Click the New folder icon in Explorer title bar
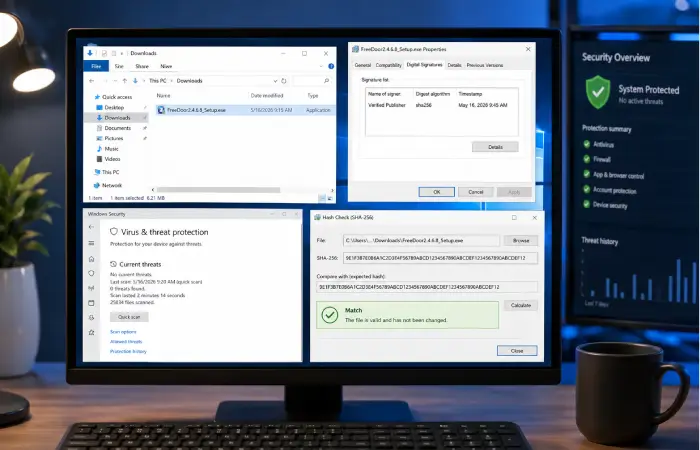This screenshot has width=700, height=450. (x=114, y=53)
